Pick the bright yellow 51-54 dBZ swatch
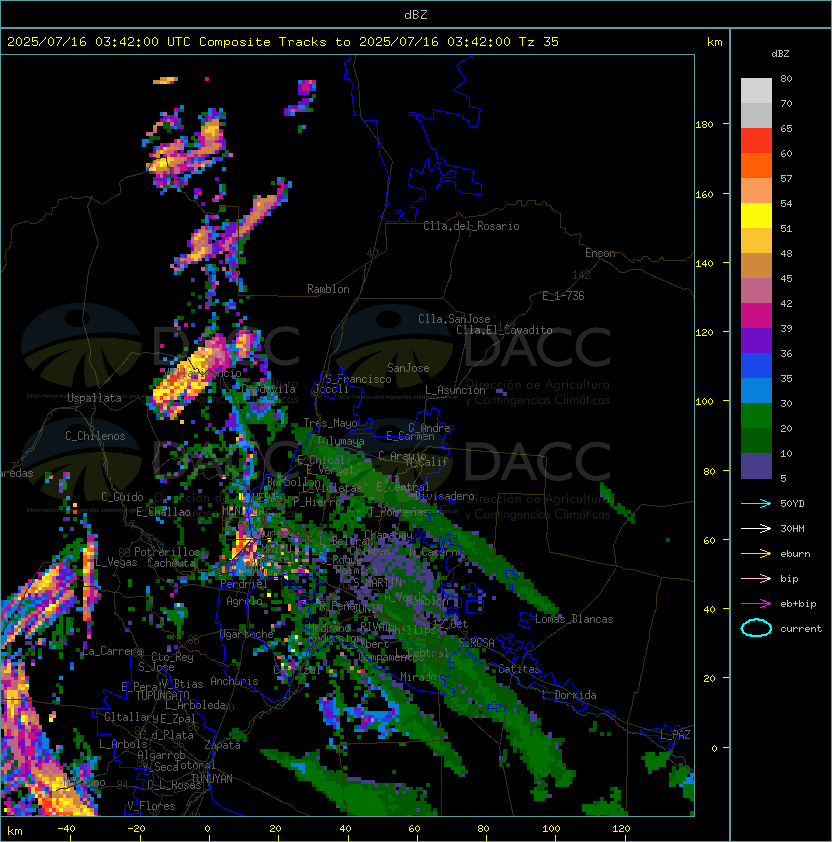The image size is (832, 842). [756, 216]
